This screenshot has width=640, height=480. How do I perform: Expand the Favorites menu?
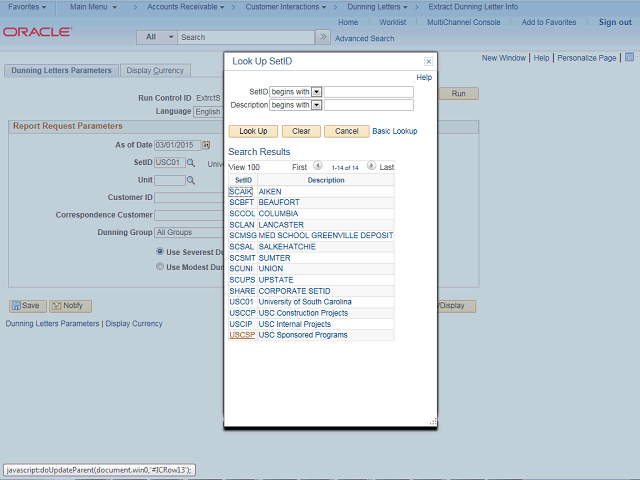tap(27, 7)
